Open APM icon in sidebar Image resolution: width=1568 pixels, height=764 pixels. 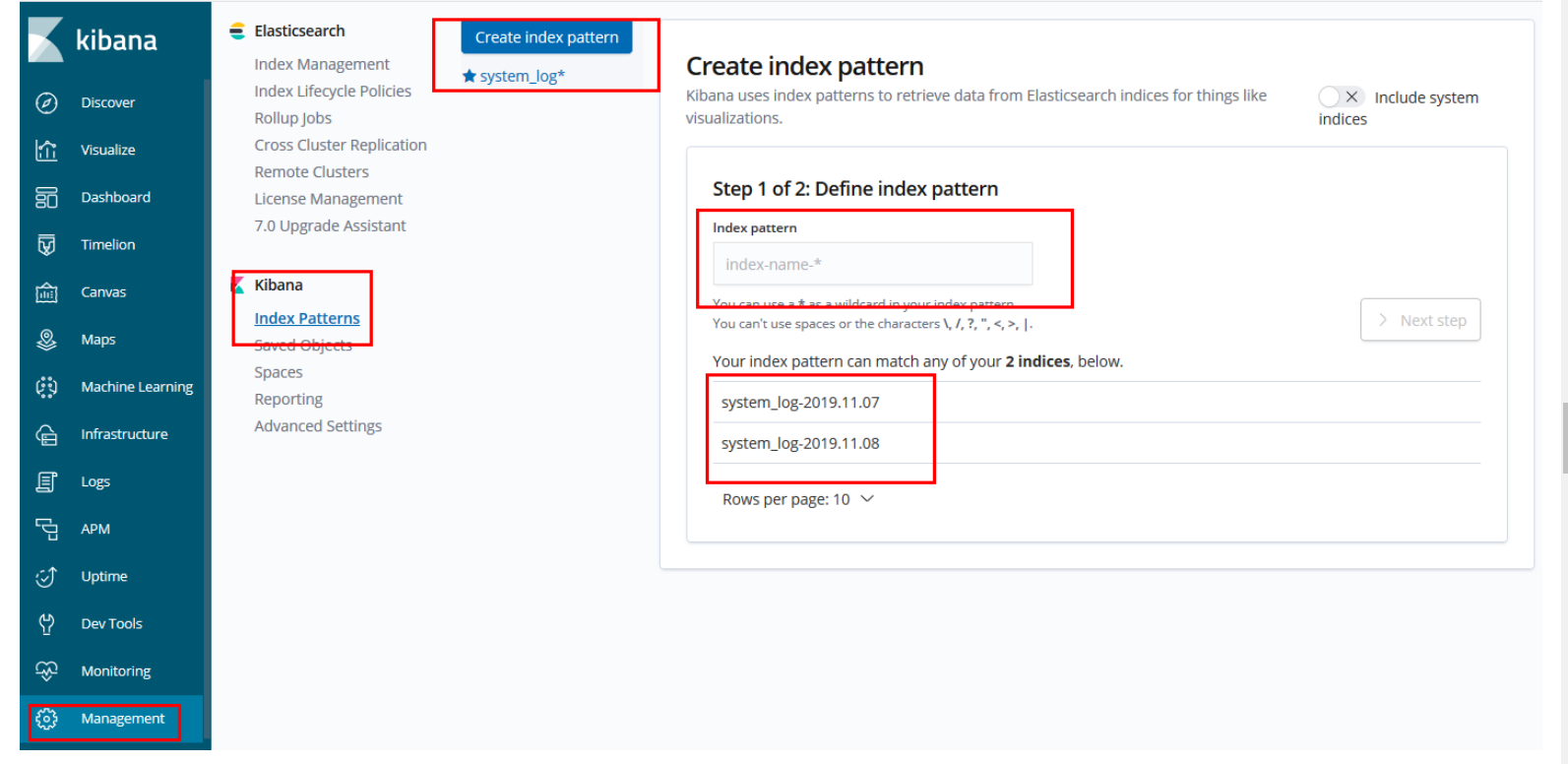(46, 529)
